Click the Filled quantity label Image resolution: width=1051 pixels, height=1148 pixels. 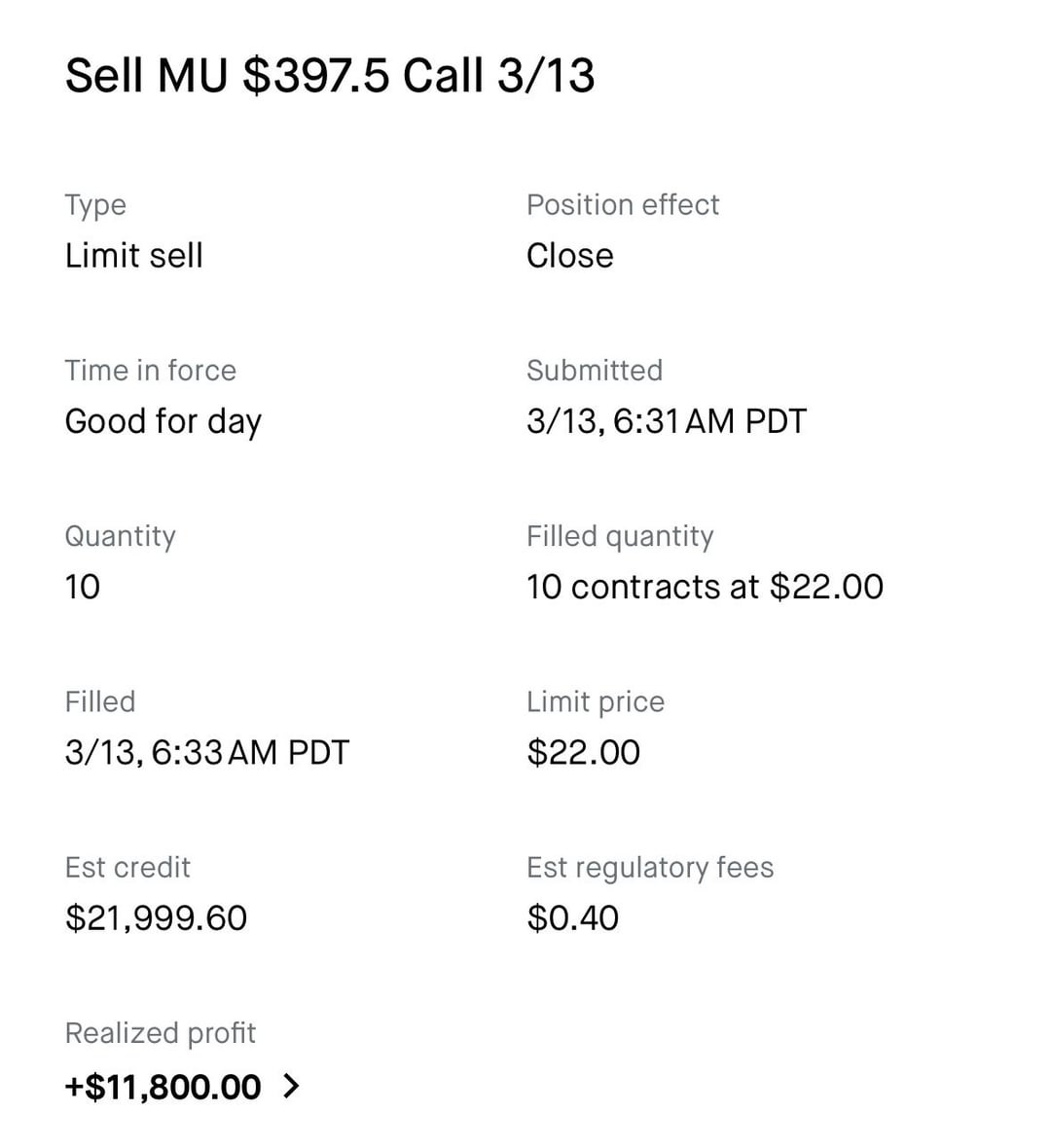(x=620, y=536)
